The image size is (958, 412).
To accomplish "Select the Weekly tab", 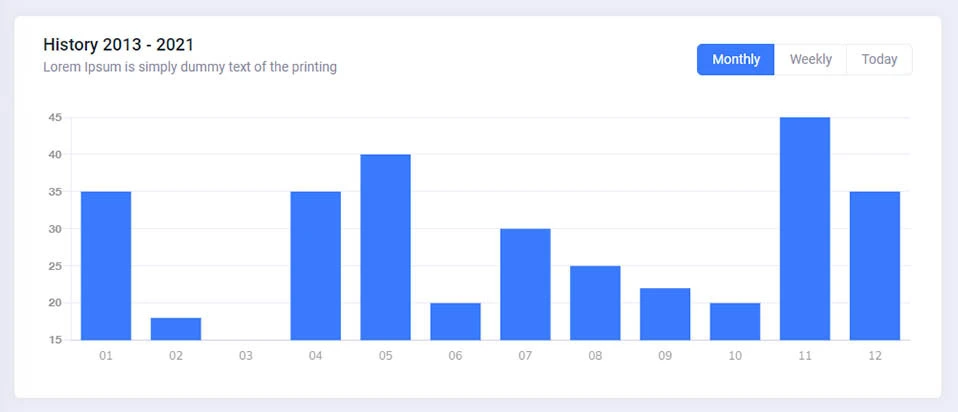I will click(x=810, y=59).
